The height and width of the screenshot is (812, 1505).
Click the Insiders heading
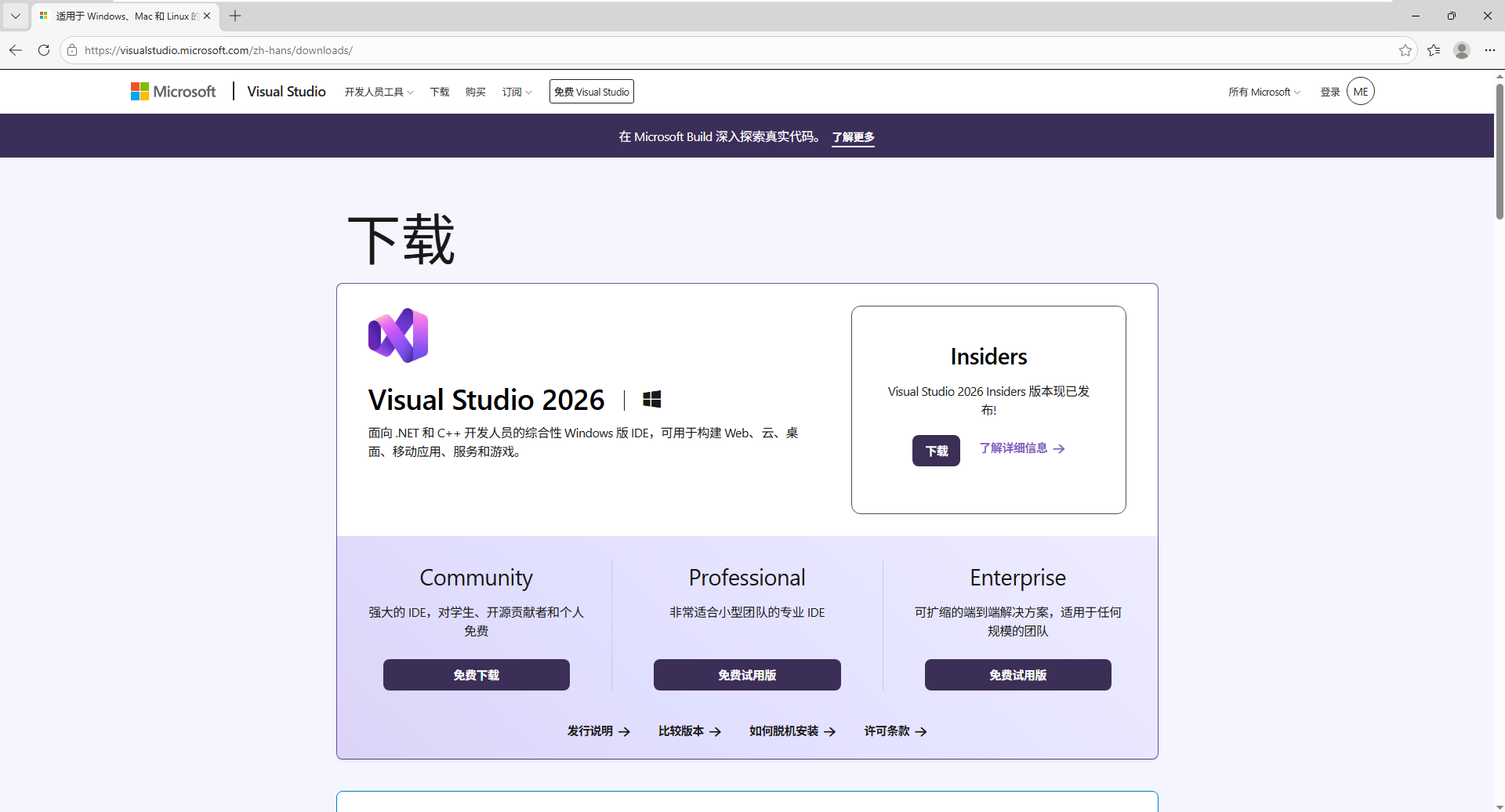989,357
